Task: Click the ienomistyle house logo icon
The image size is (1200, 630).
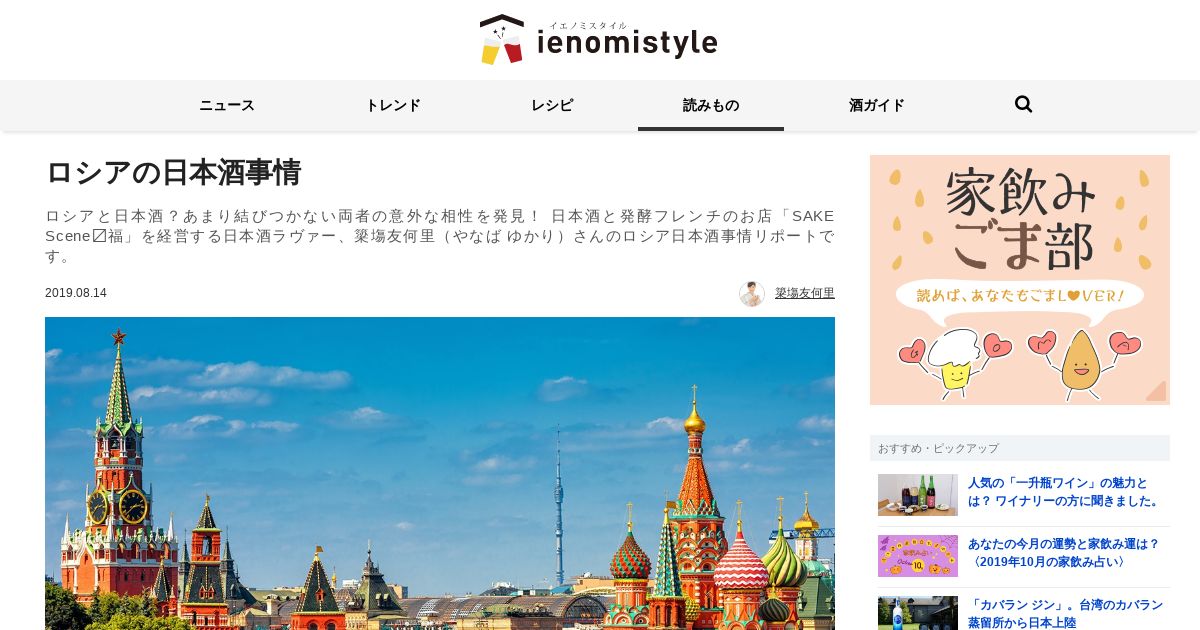Action: pyautogui.click(x=502, y=39)
